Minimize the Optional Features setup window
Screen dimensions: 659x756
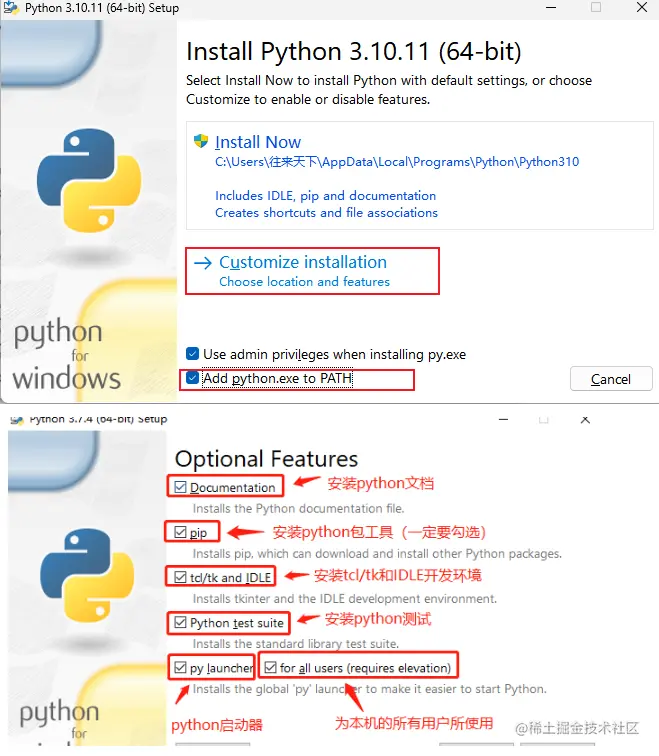[504, 420]
